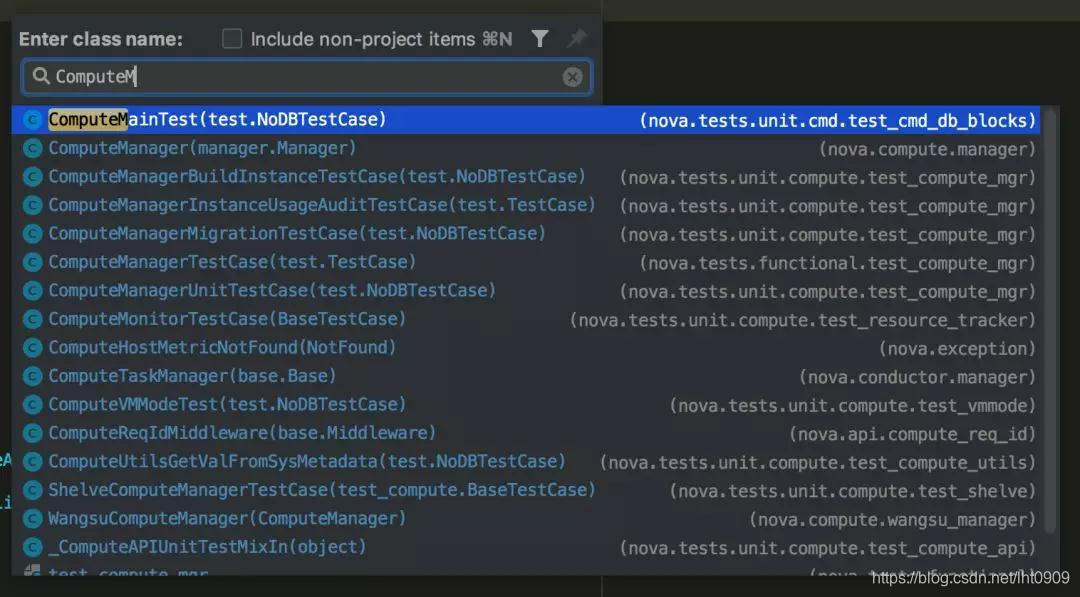The width and height of the screenshot is (1080, 597).
Task: Click the magnifier search icon
Action: pyautogui.click(x=41, y=76)
